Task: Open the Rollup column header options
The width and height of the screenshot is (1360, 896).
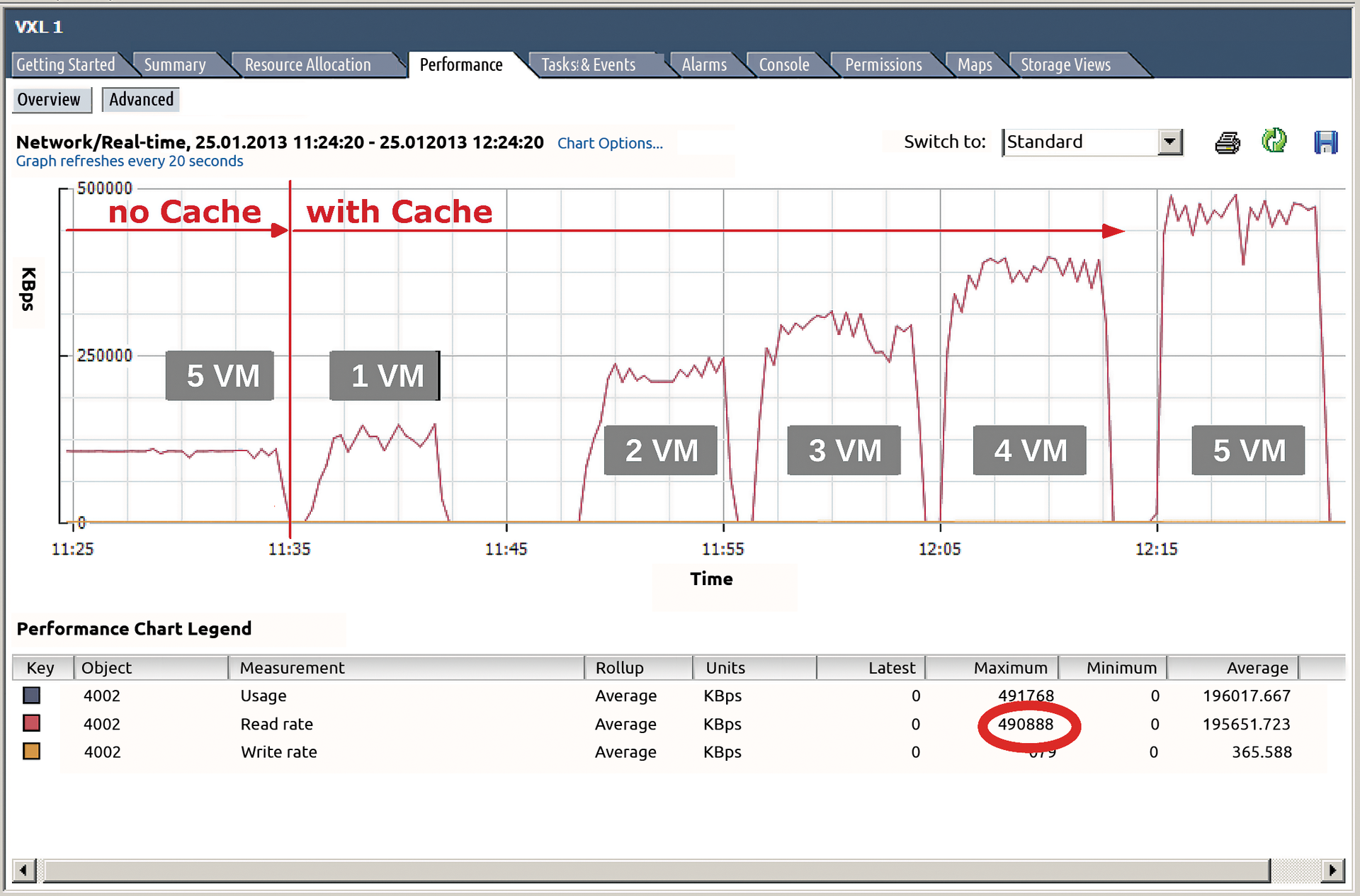Action: point(619,667)
